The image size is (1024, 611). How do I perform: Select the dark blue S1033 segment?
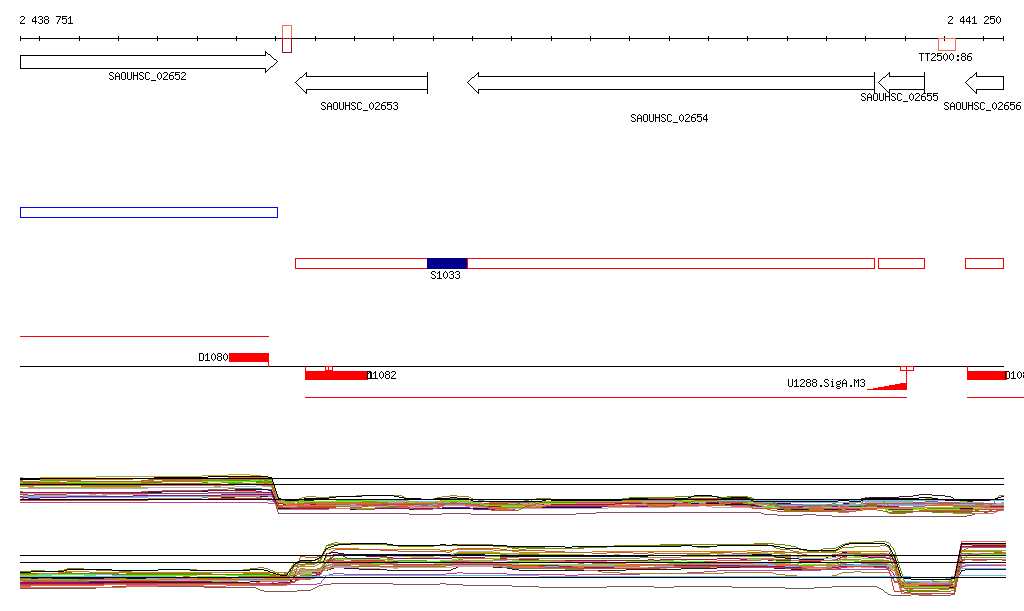point(447,264)
